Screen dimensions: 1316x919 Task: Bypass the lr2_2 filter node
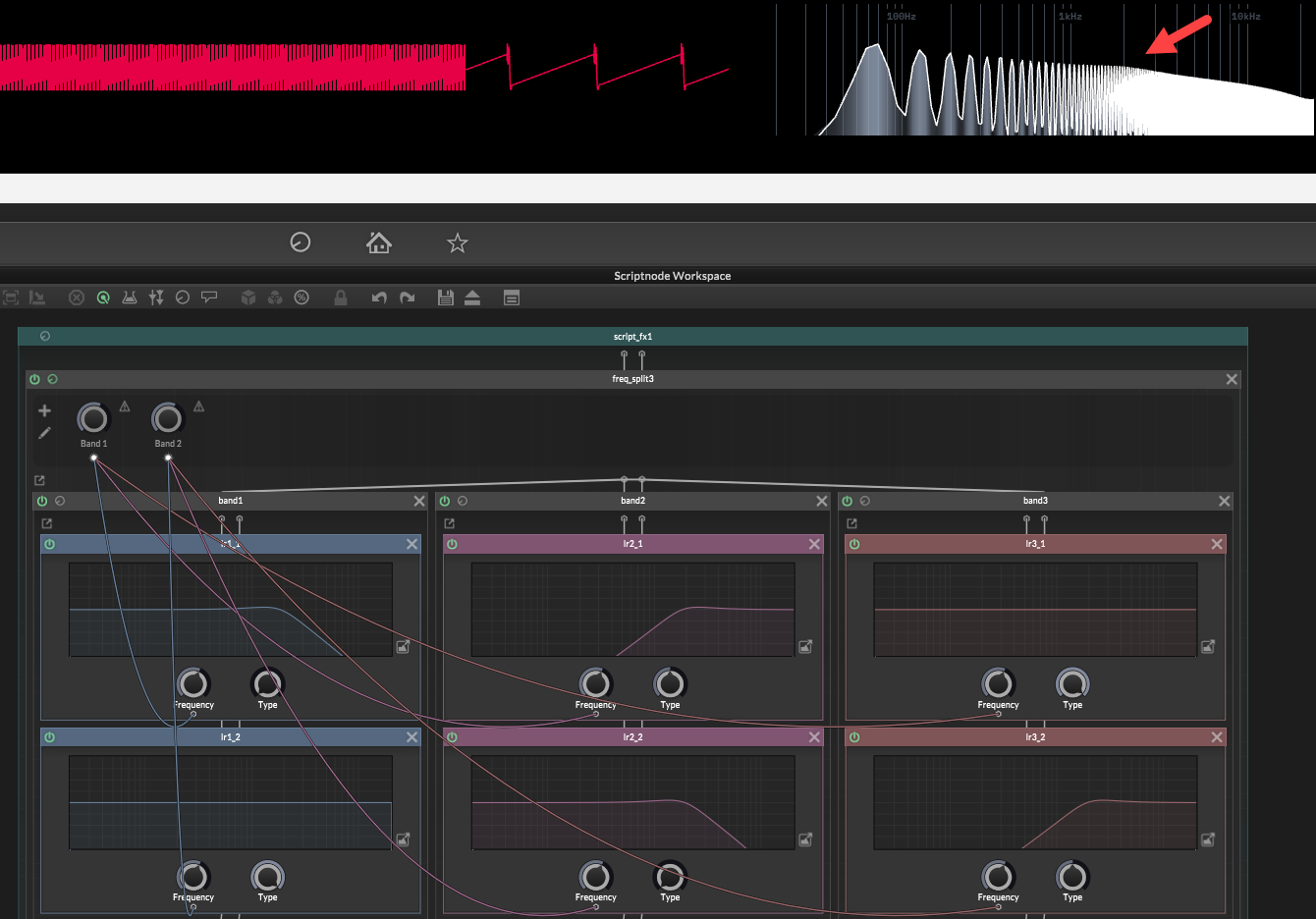point(452,736)
